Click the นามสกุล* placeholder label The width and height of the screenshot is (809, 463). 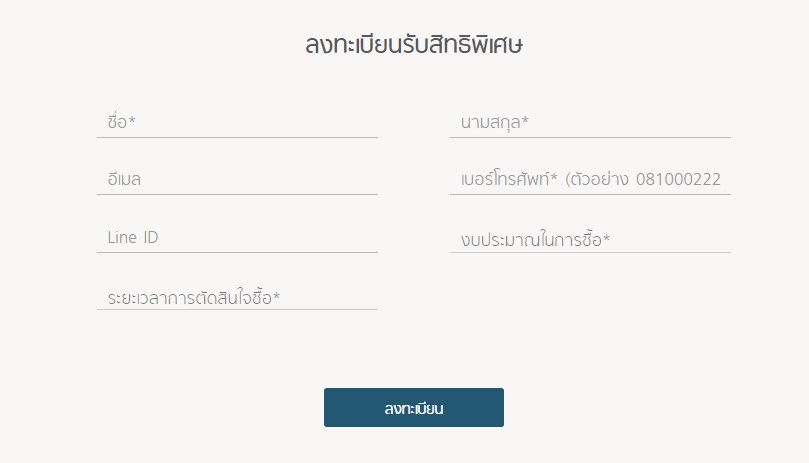click(x=494, y=122)
